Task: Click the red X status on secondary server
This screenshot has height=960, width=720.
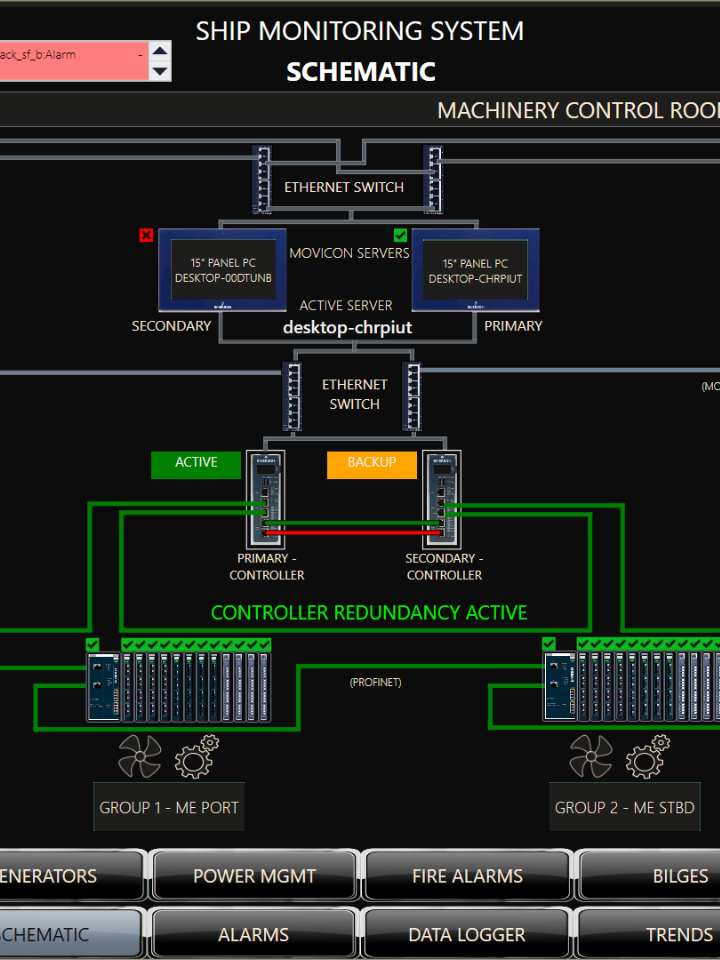Action: click(146, 235)
